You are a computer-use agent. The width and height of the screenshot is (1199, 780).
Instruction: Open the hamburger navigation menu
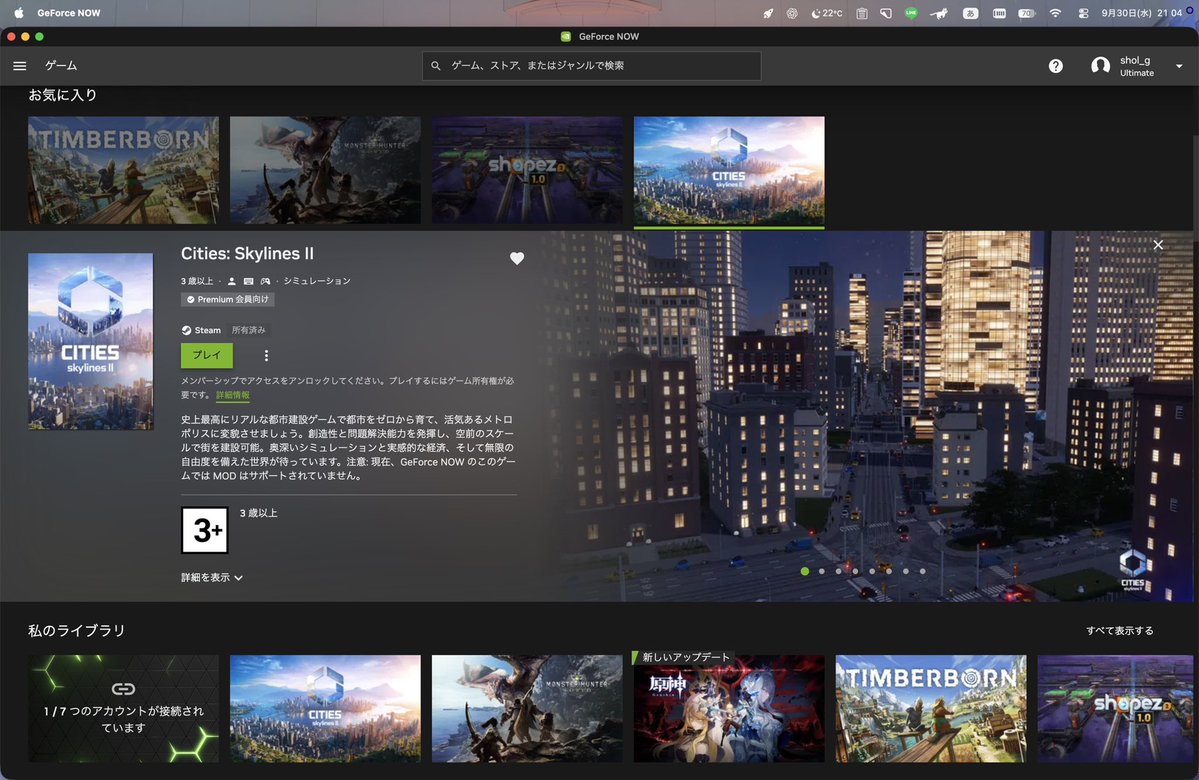[x=20, y=66]
